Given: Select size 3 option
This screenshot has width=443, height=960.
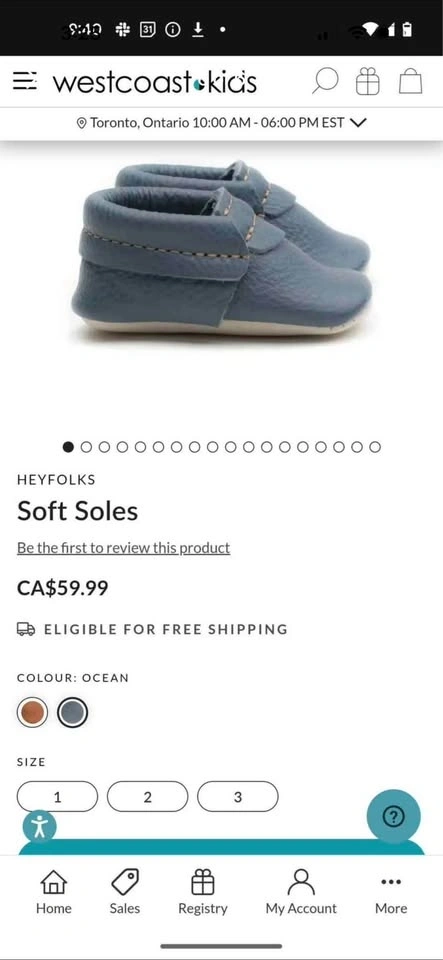Looking at the screenshot, I should (237, 797).
